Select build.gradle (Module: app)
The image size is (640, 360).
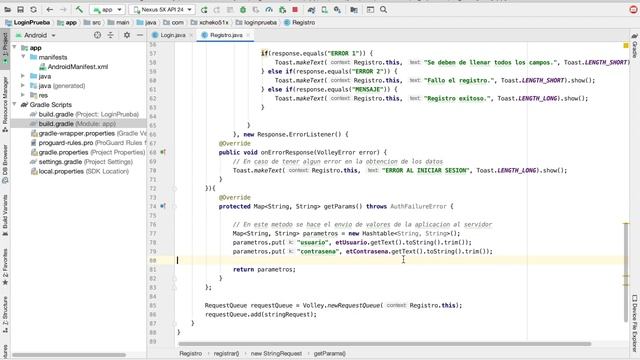tap(73, 124)
